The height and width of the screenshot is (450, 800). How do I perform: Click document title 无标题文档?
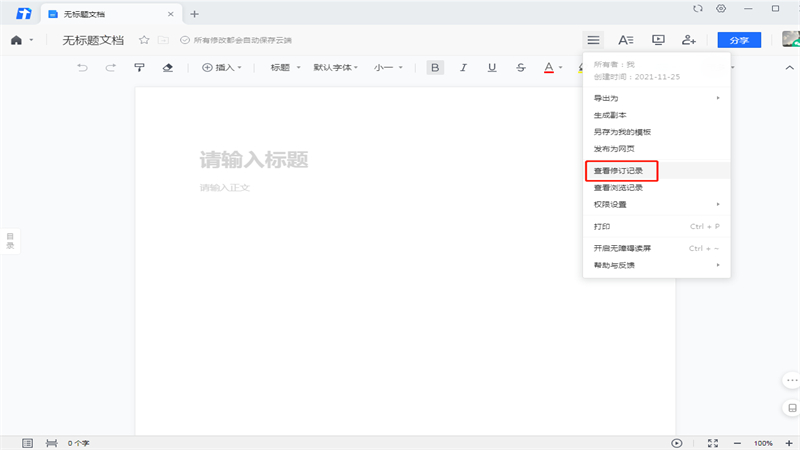tap(93, 40)
